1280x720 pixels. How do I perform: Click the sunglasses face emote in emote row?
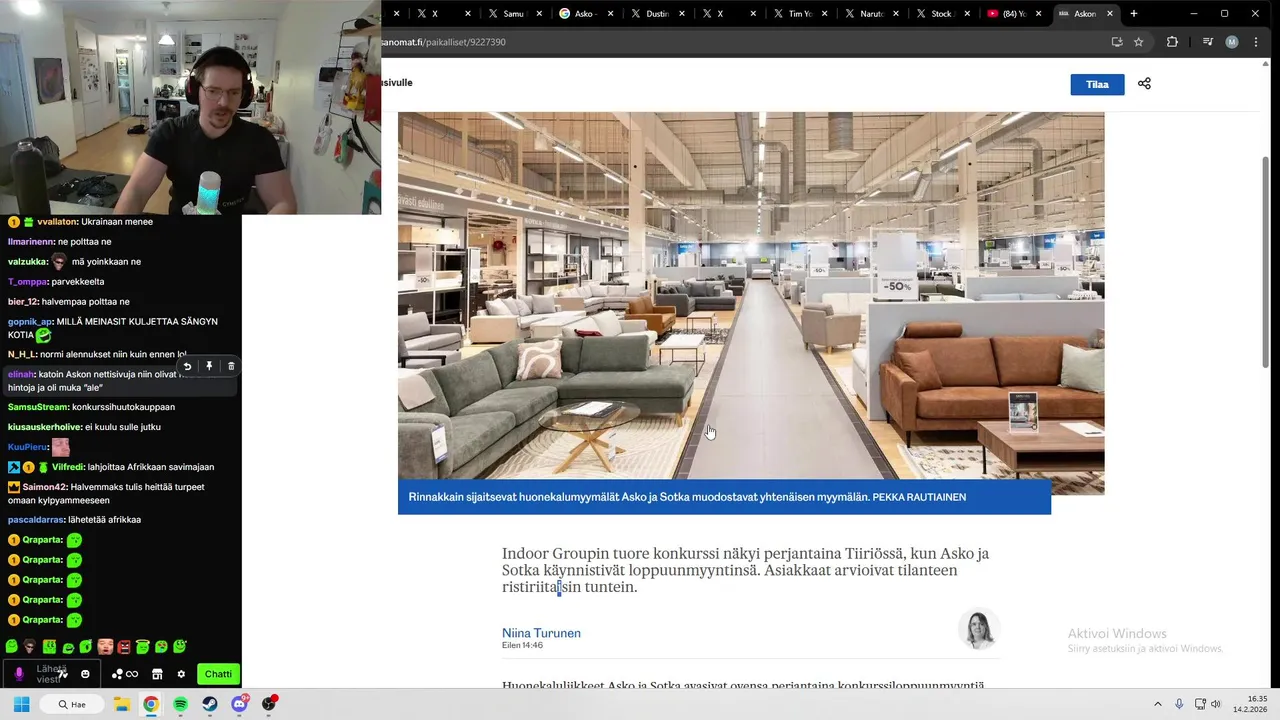30,647
